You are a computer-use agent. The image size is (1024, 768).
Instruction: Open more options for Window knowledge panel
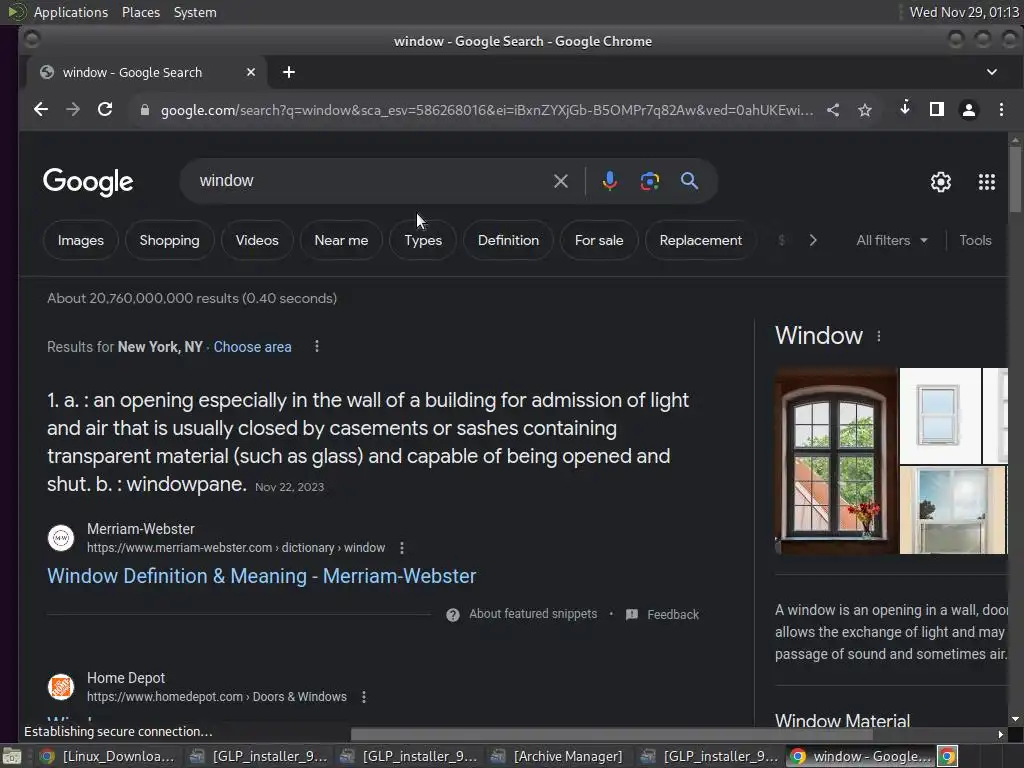(x=878, y=336)
